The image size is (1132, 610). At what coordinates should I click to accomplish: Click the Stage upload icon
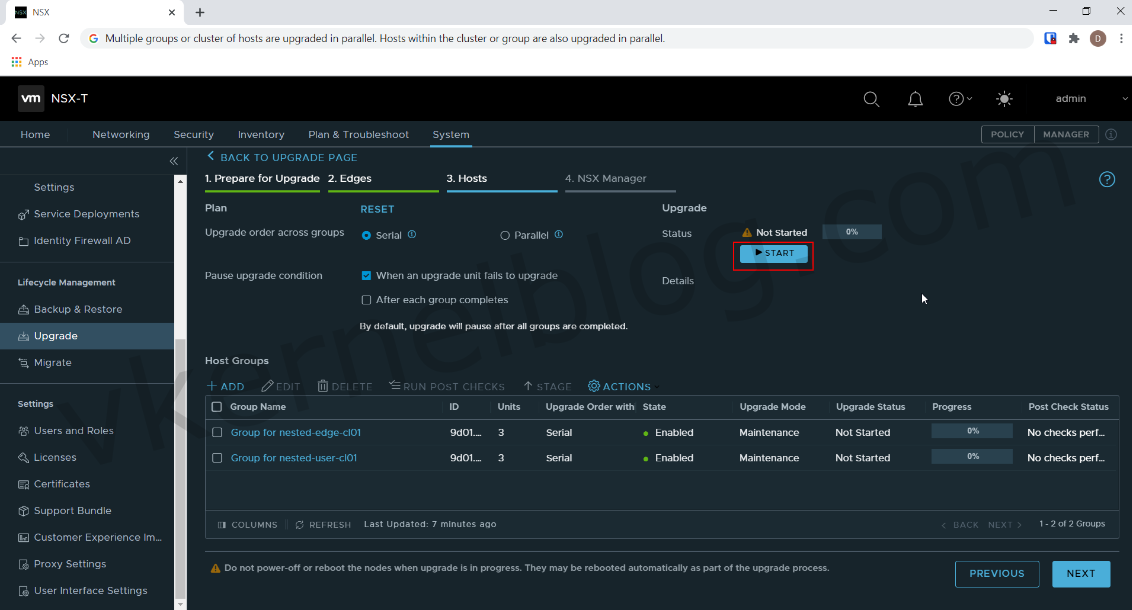pos(548,386)
